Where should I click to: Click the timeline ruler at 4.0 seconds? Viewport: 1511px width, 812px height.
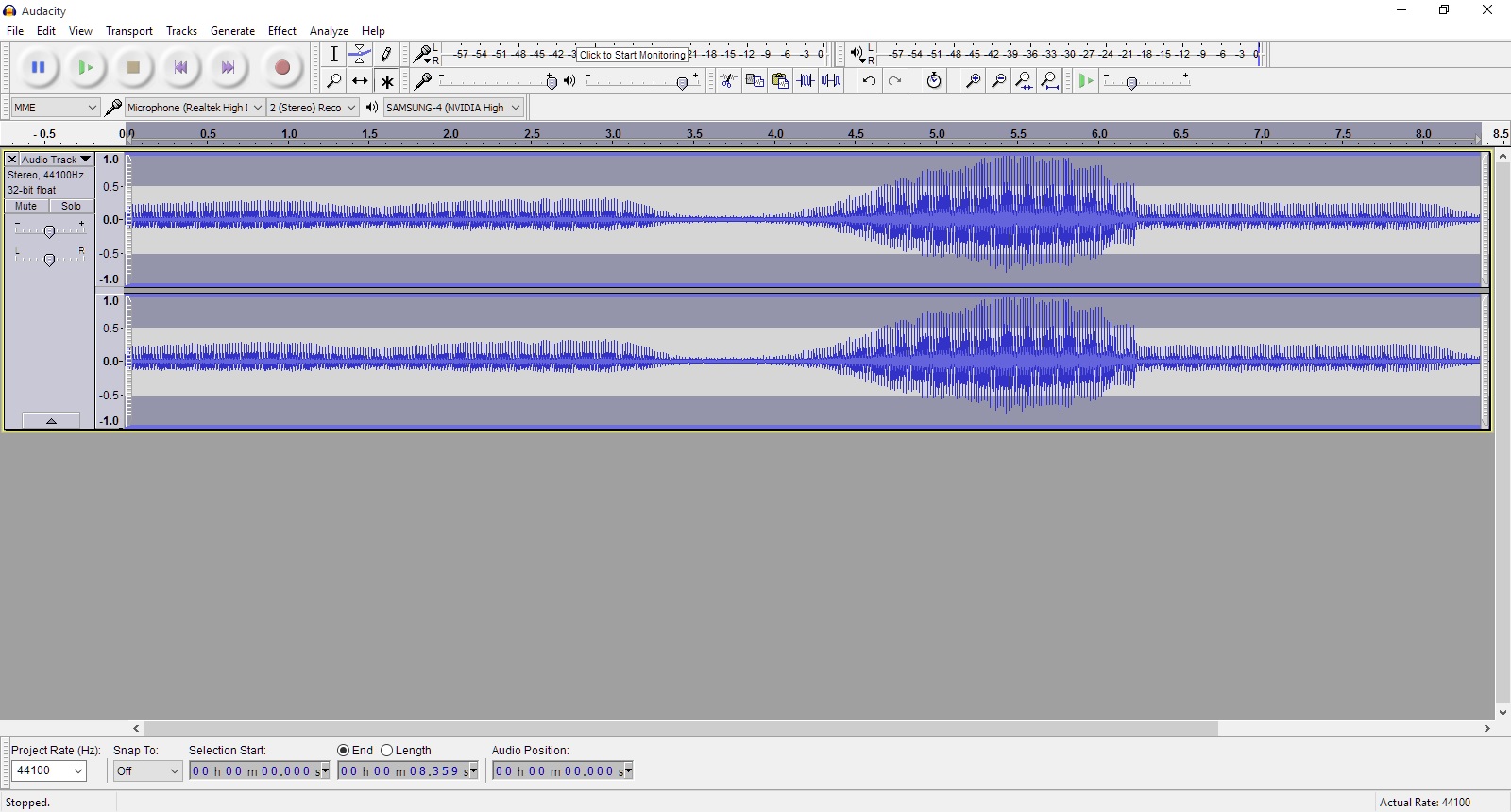775,134
